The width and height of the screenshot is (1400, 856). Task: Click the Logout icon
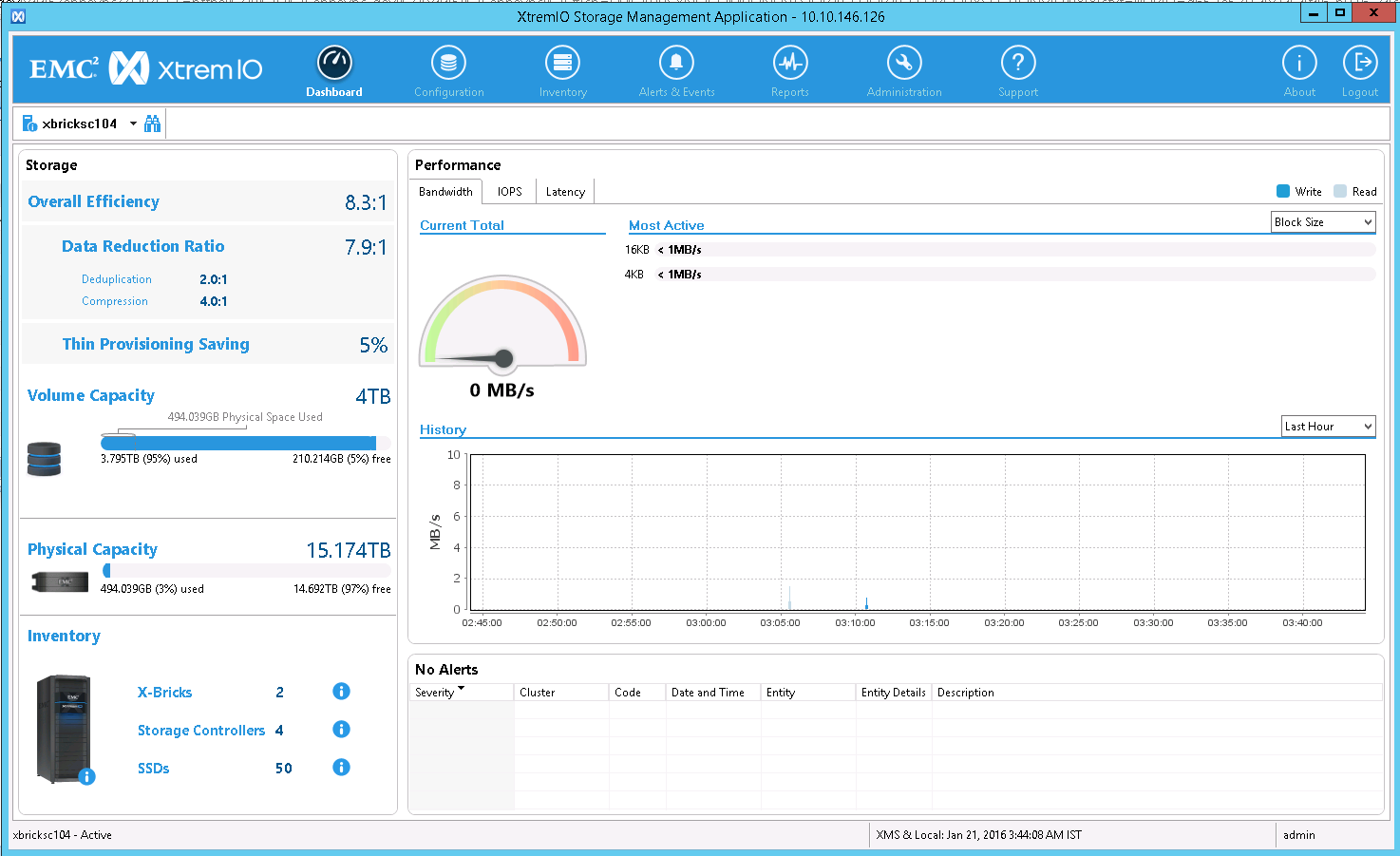click(x=1360, y=64)
